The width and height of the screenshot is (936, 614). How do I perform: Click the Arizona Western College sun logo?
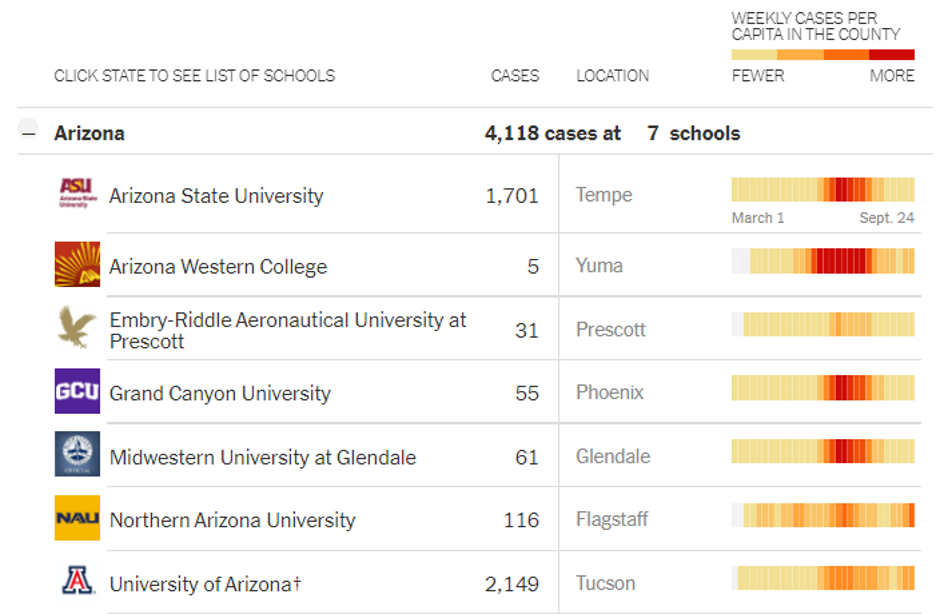pos(77,264)
